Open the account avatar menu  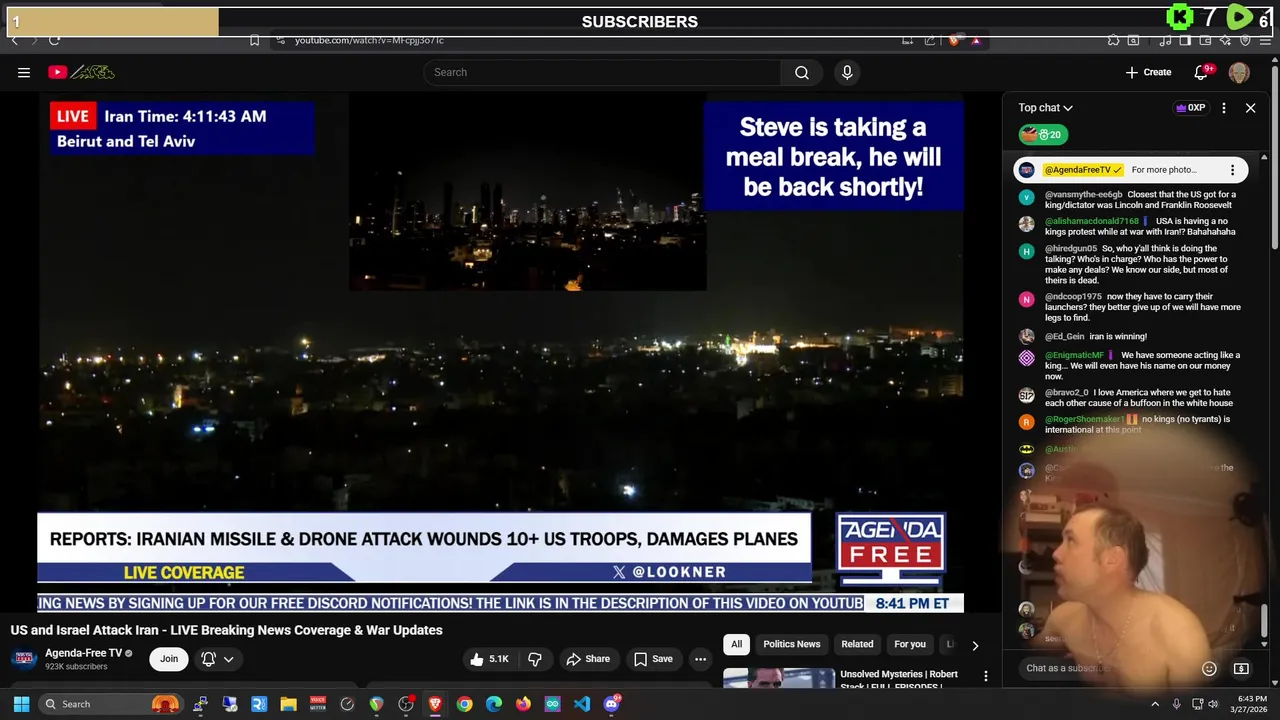point(1239,72)
